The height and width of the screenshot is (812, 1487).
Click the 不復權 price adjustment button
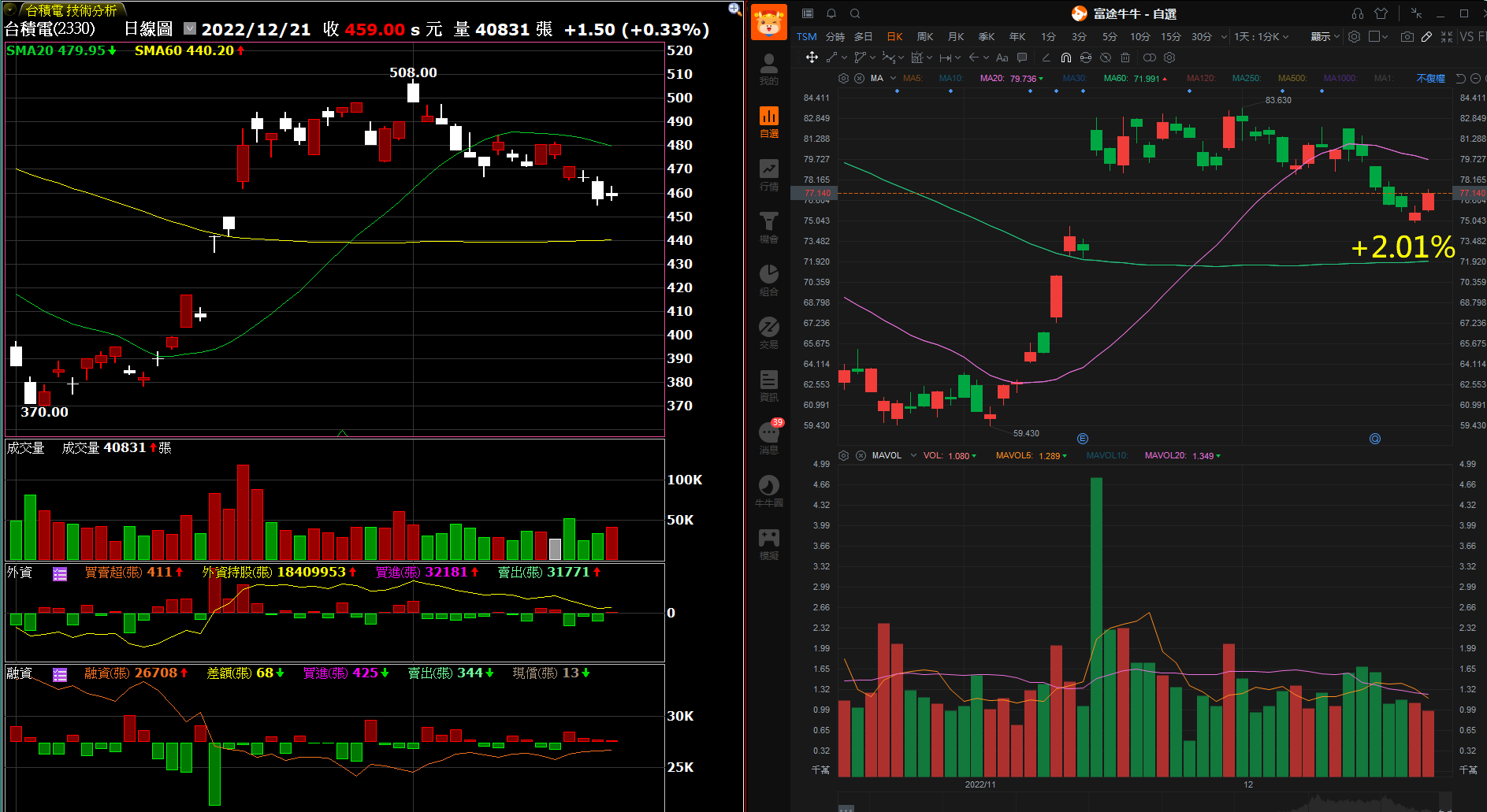coord(1430,78)
